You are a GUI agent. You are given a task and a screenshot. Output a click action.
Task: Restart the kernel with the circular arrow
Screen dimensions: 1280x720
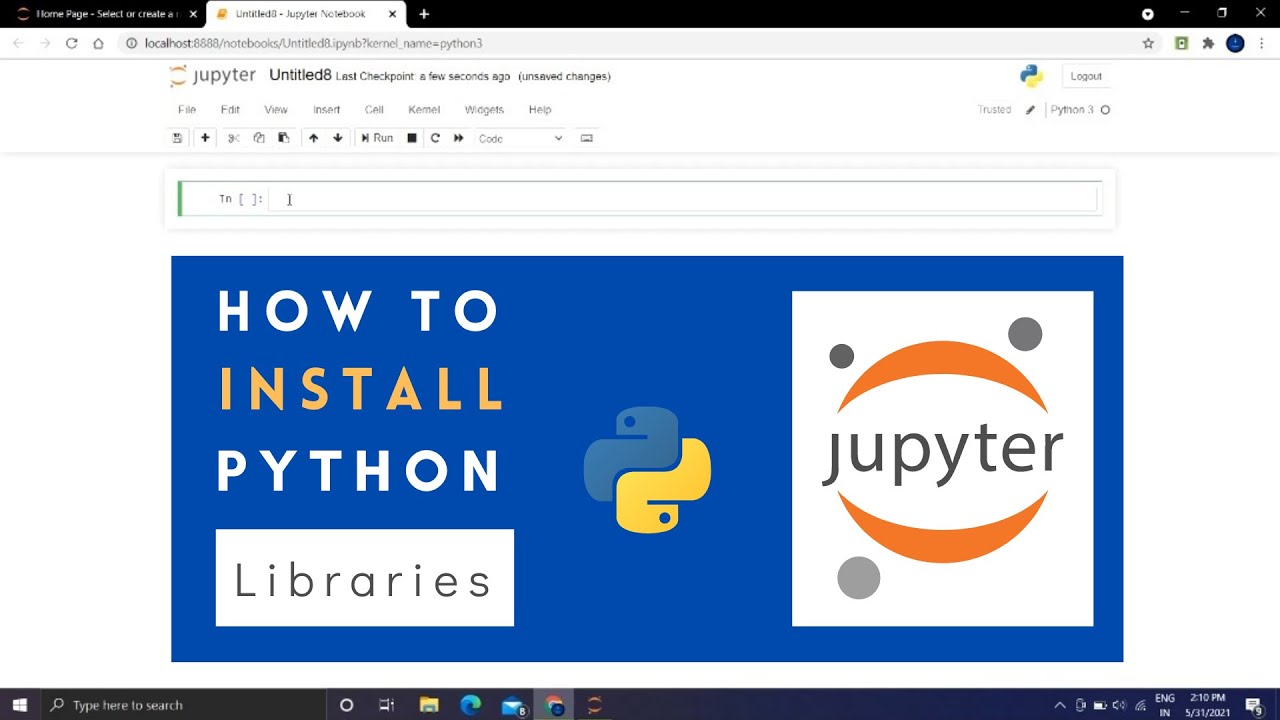[435, 138]
